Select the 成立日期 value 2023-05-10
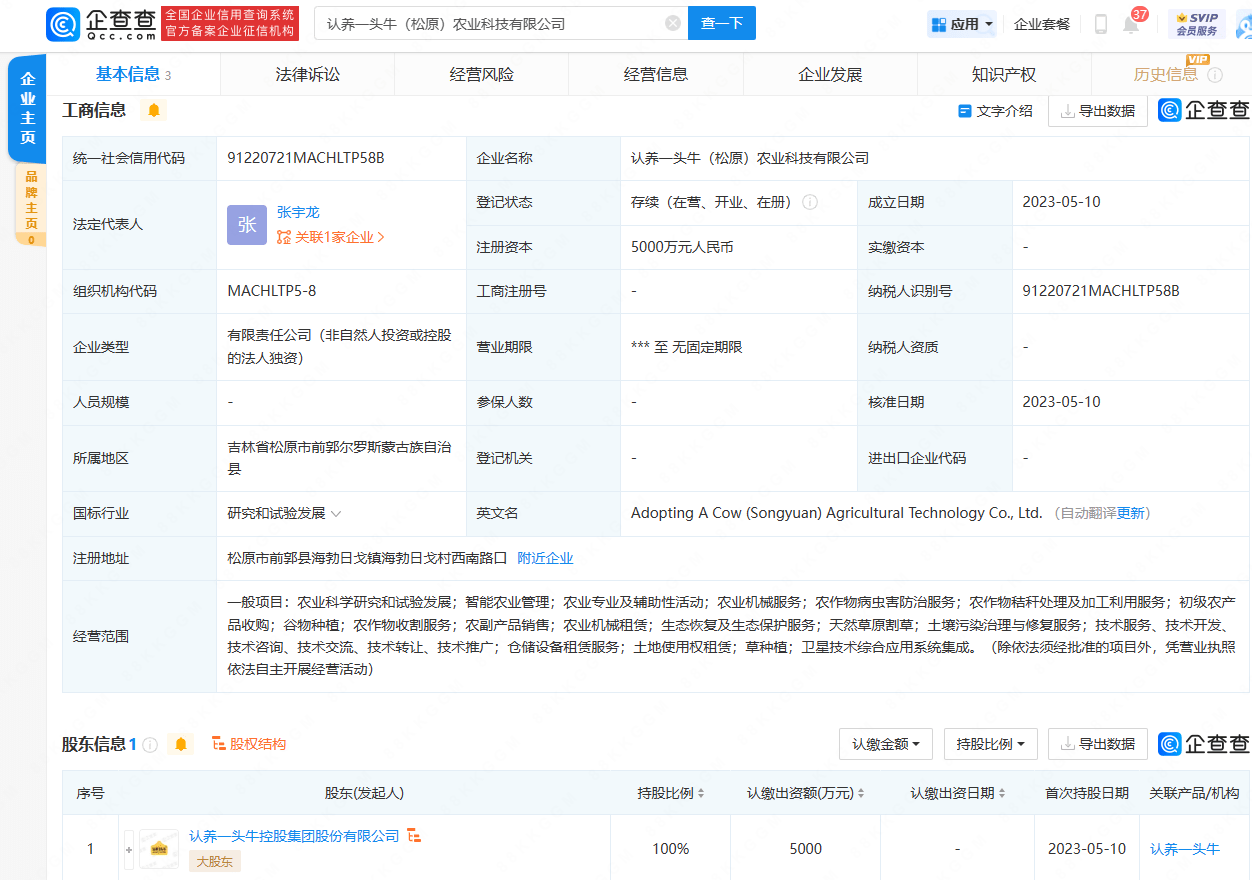Screen dimensions: 1252x880 (1061, 202)
